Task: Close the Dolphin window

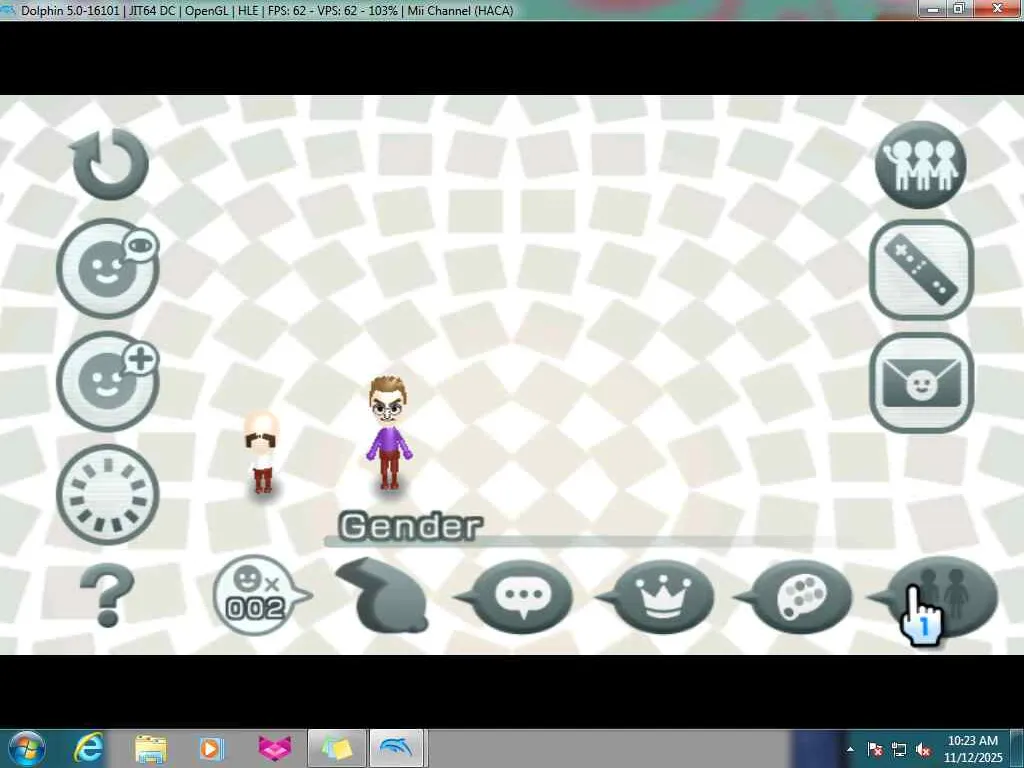Action: [997, 8]
